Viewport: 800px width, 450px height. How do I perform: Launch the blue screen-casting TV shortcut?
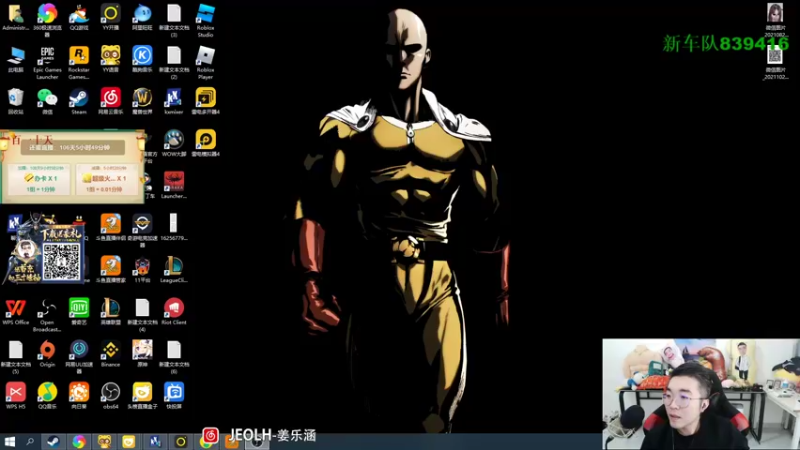173,396
